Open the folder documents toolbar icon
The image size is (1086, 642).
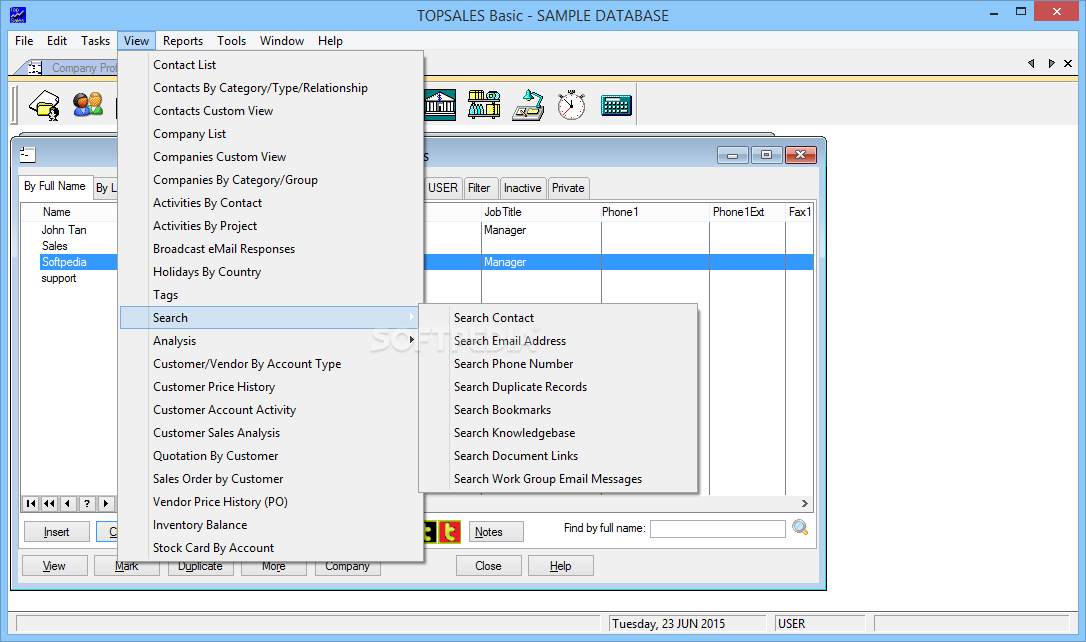(44, 105)
